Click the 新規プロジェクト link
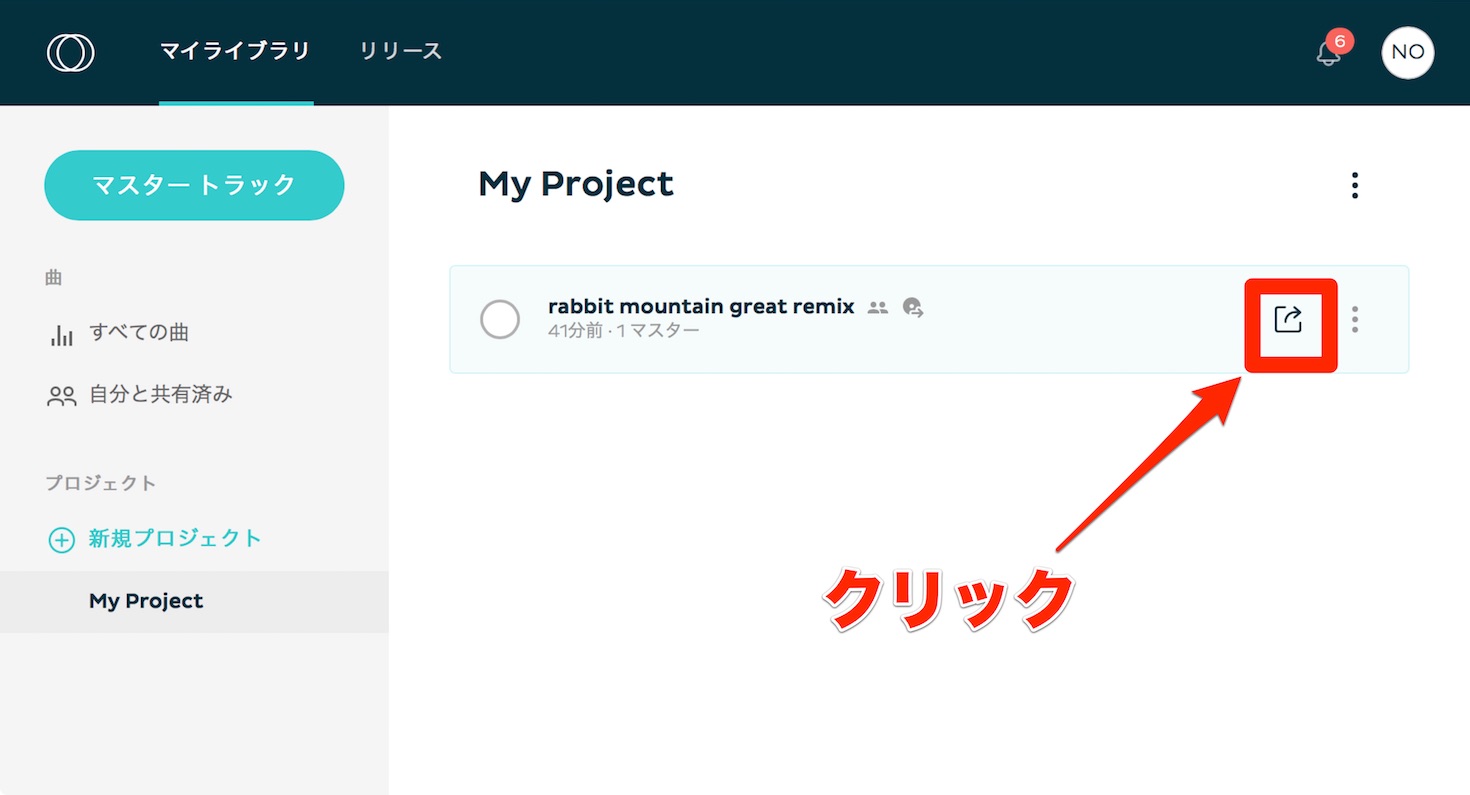 (175, 538)
